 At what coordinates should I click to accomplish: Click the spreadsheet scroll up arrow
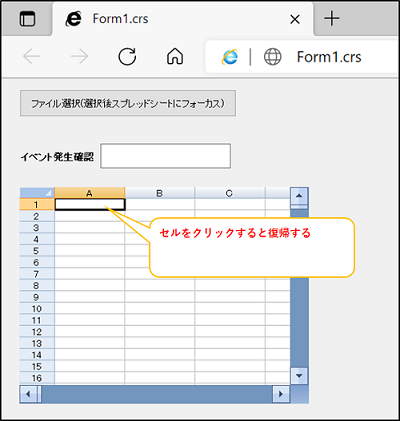(x=299, y=196)
